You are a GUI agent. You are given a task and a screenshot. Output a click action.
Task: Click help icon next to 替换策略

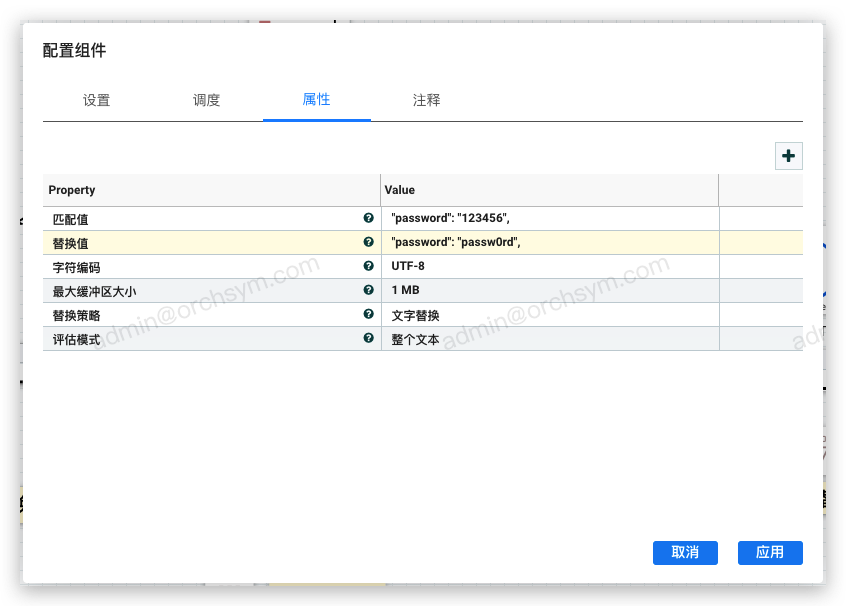point(368,314)
